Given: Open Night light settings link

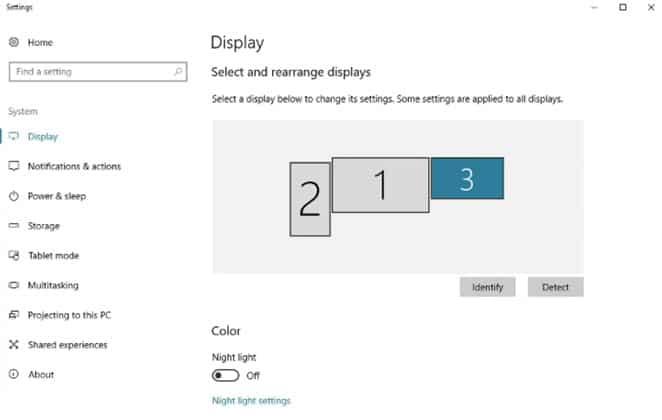Looking at the screenshot, I should (x=251, y=401).
